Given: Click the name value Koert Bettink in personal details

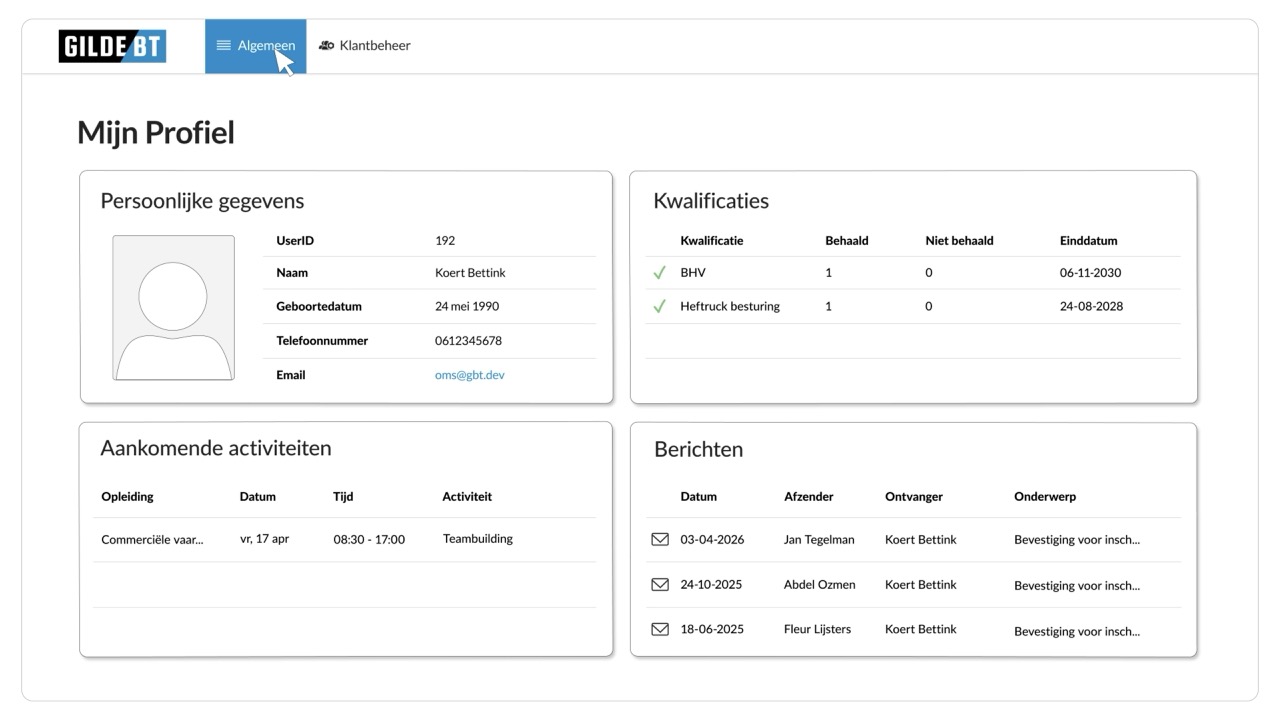Looking at the screenshot, I should pyautogui.click(x=471, y=273).
